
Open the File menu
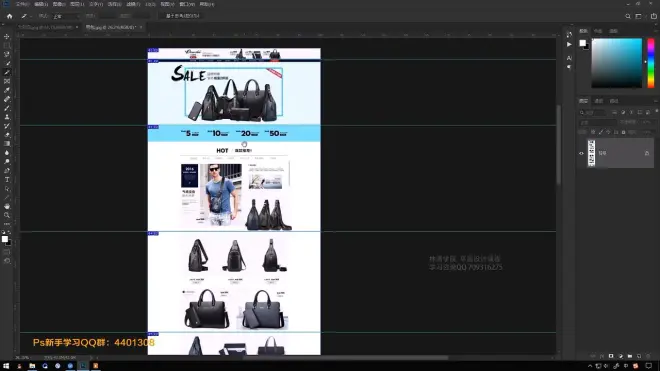[x=22, y=4]
